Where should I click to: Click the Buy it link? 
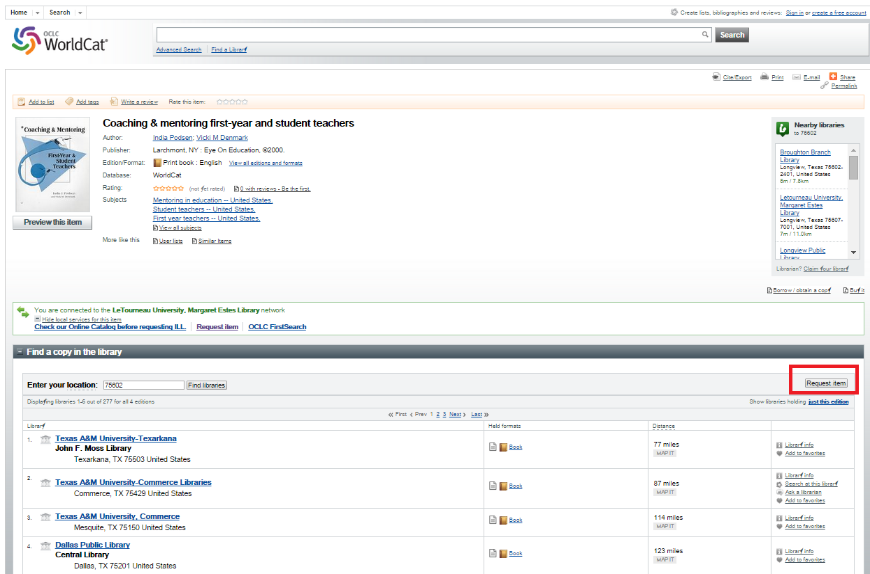pyautogui.click(x=857, y=291)
